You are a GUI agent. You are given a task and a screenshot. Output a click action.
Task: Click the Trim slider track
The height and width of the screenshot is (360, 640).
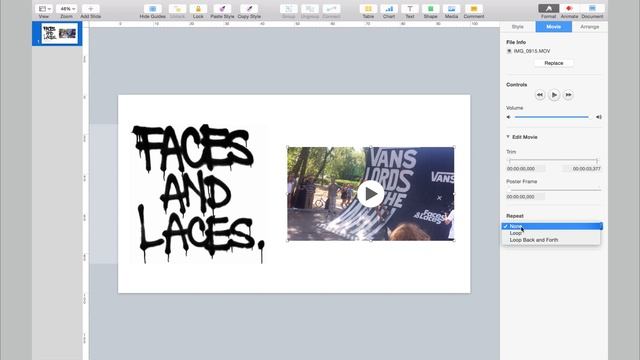click(x=553, y=160)
